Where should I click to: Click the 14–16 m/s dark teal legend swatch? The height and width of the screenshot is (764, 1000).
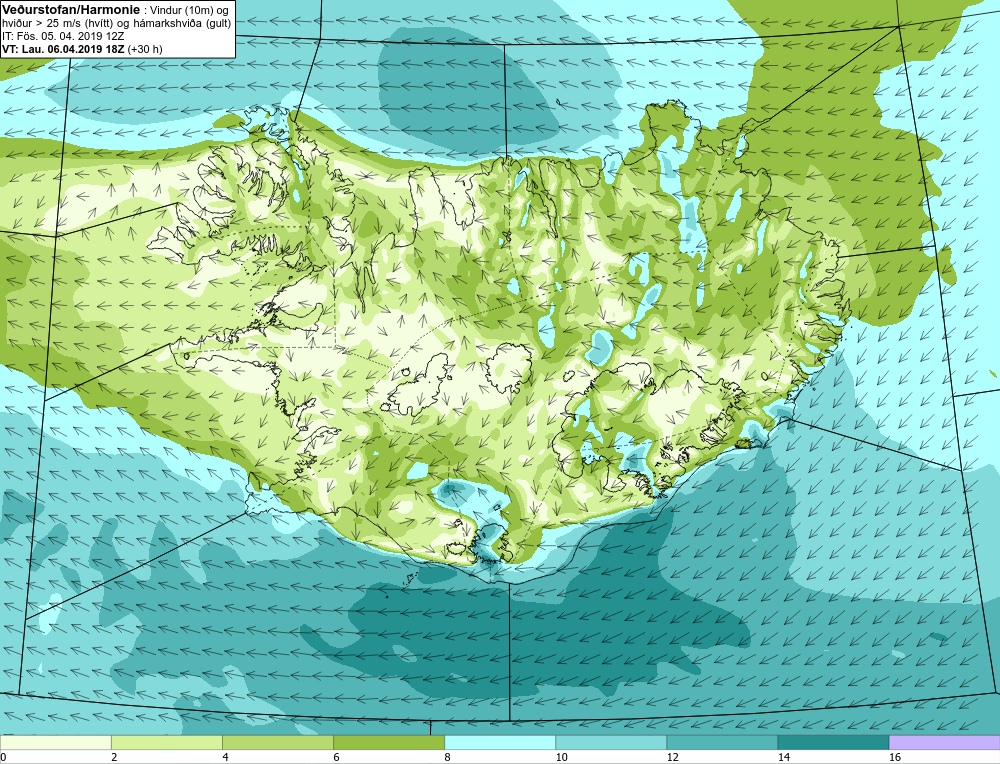point(833,742)
